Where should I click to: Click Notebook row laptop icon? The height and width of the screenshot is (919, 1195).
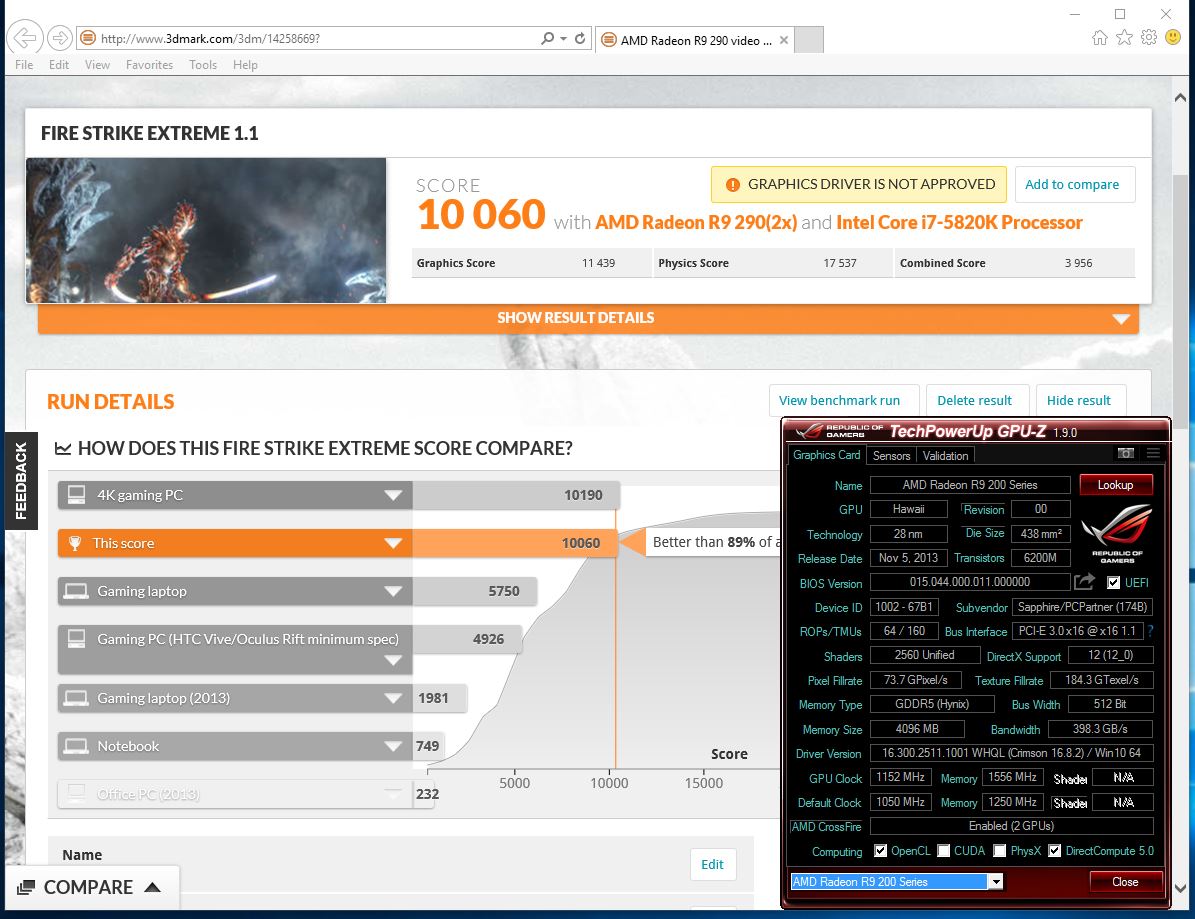pyautogui.click(x=76, y=746)
